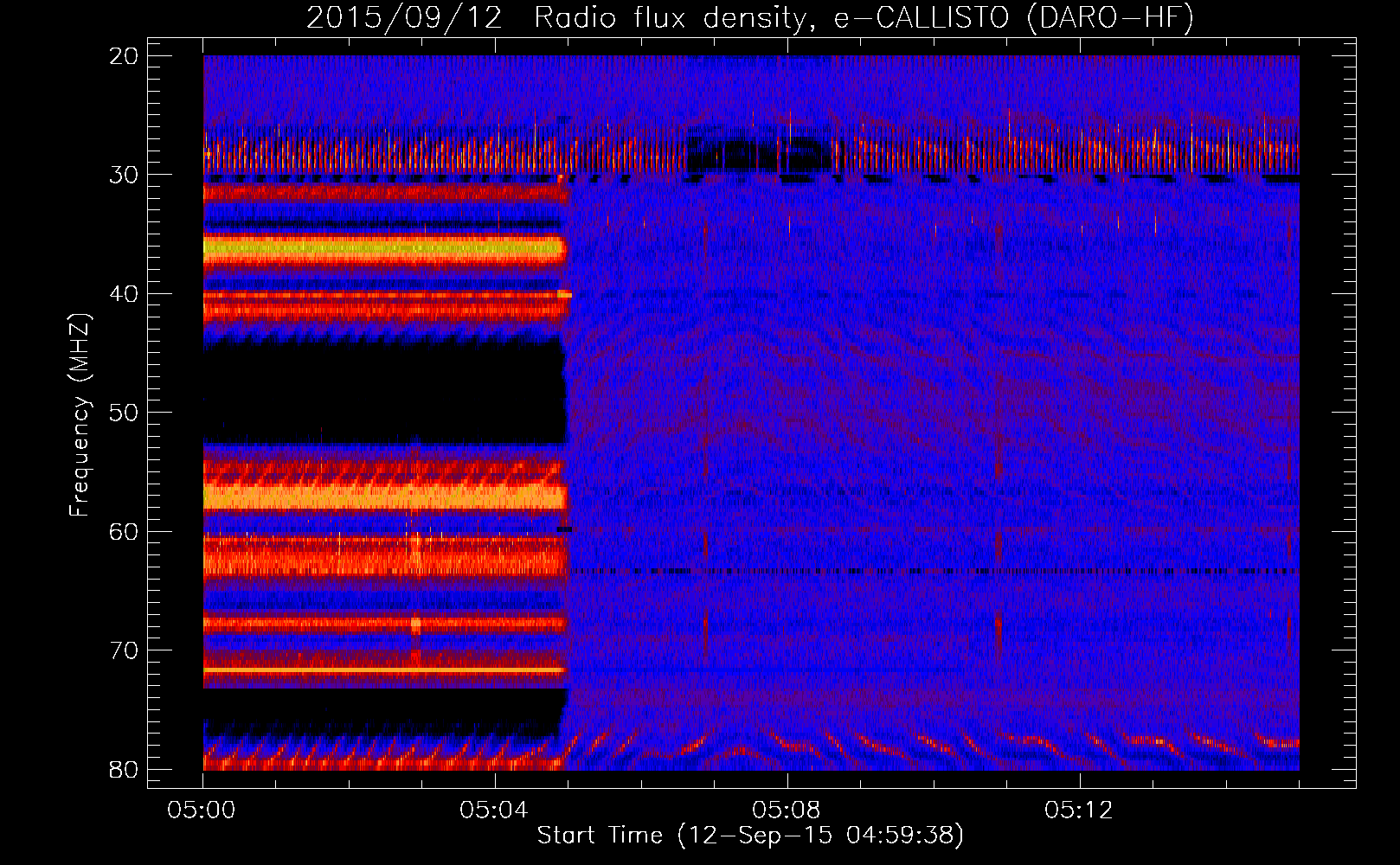
Task: Click the 40 frequency tick label
Action: [x=125, y=294]
